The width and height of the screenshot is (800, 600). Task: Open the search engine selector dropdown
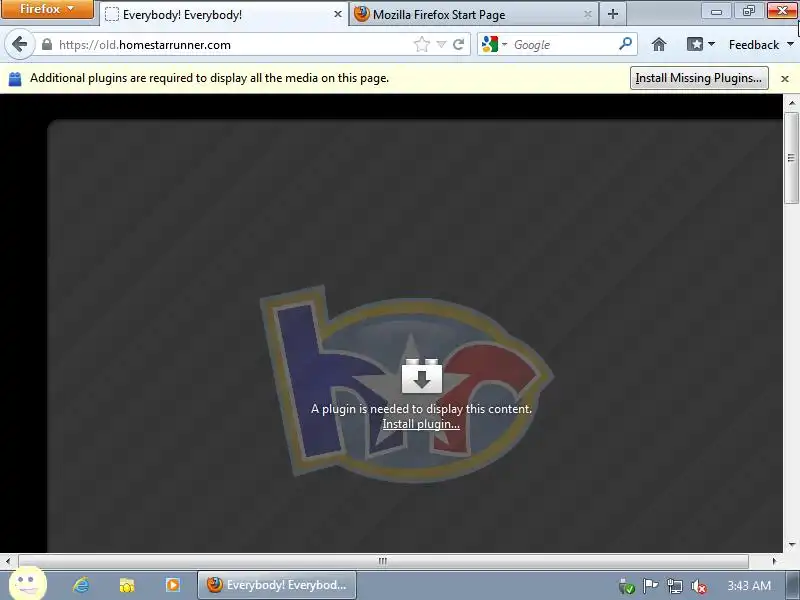494,44
